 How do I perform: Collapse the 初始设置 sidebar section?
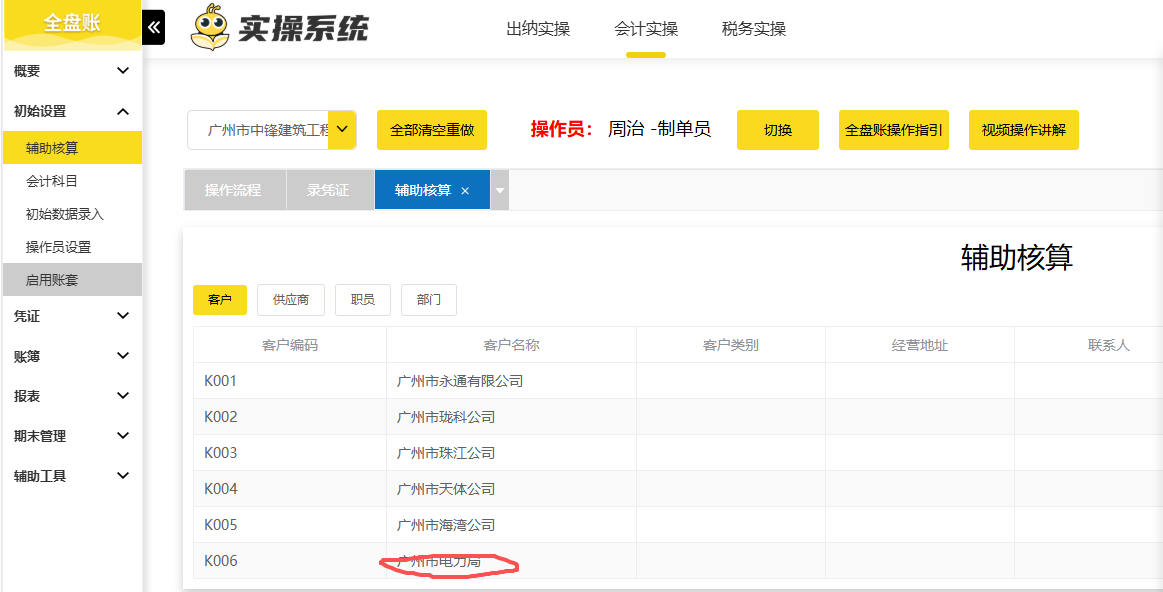[x=123, y=111]
